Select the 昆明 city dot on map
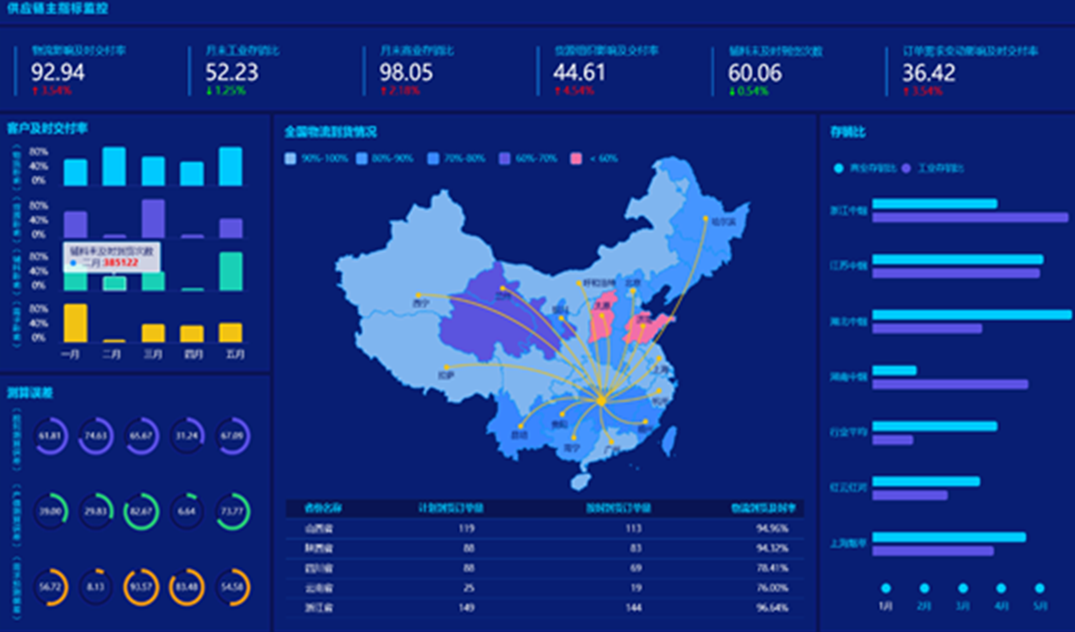This screenshot has height=632, width=1075. click(521, 426)
